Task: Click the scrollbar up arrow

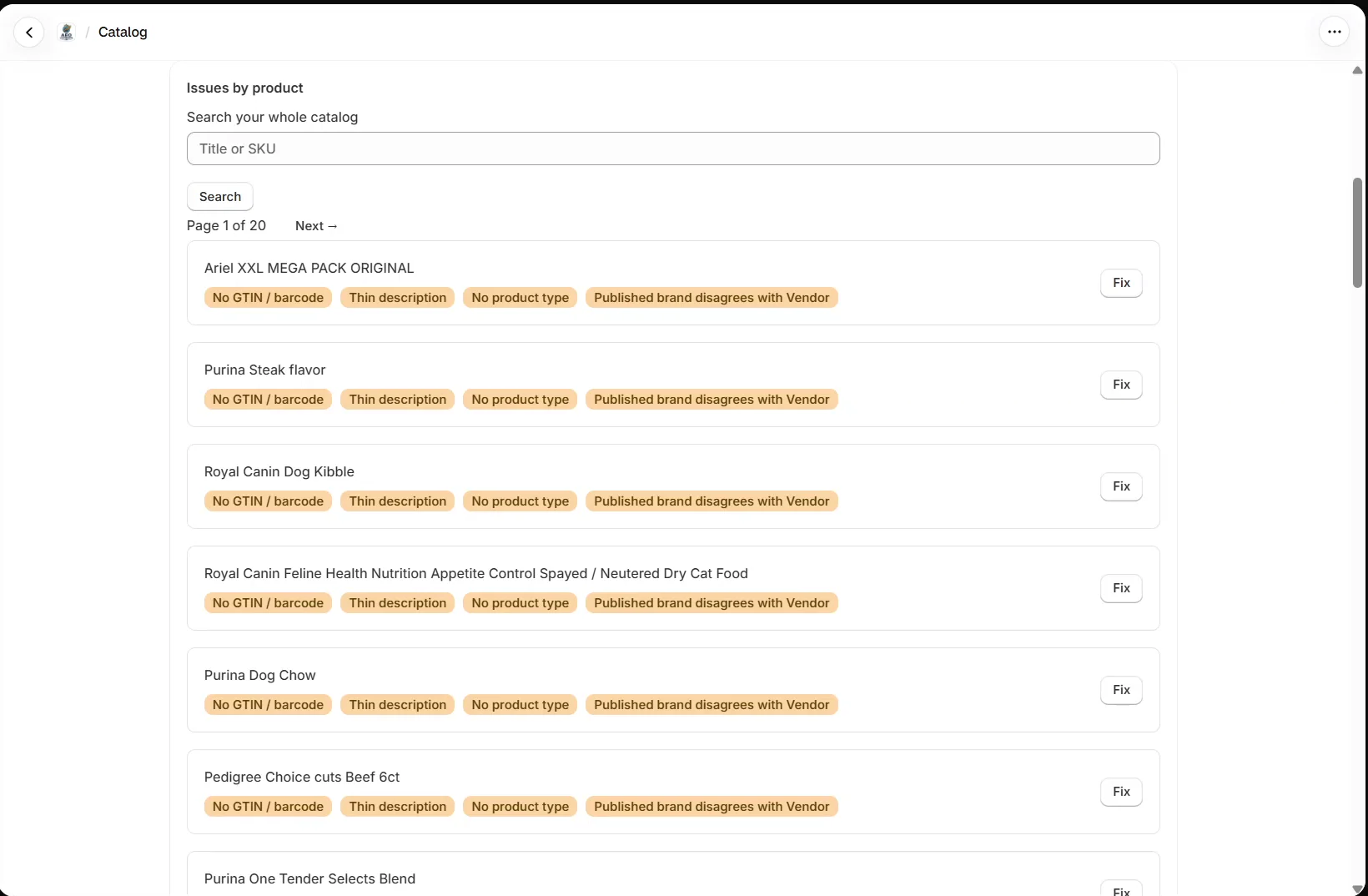Action: 1357,71
